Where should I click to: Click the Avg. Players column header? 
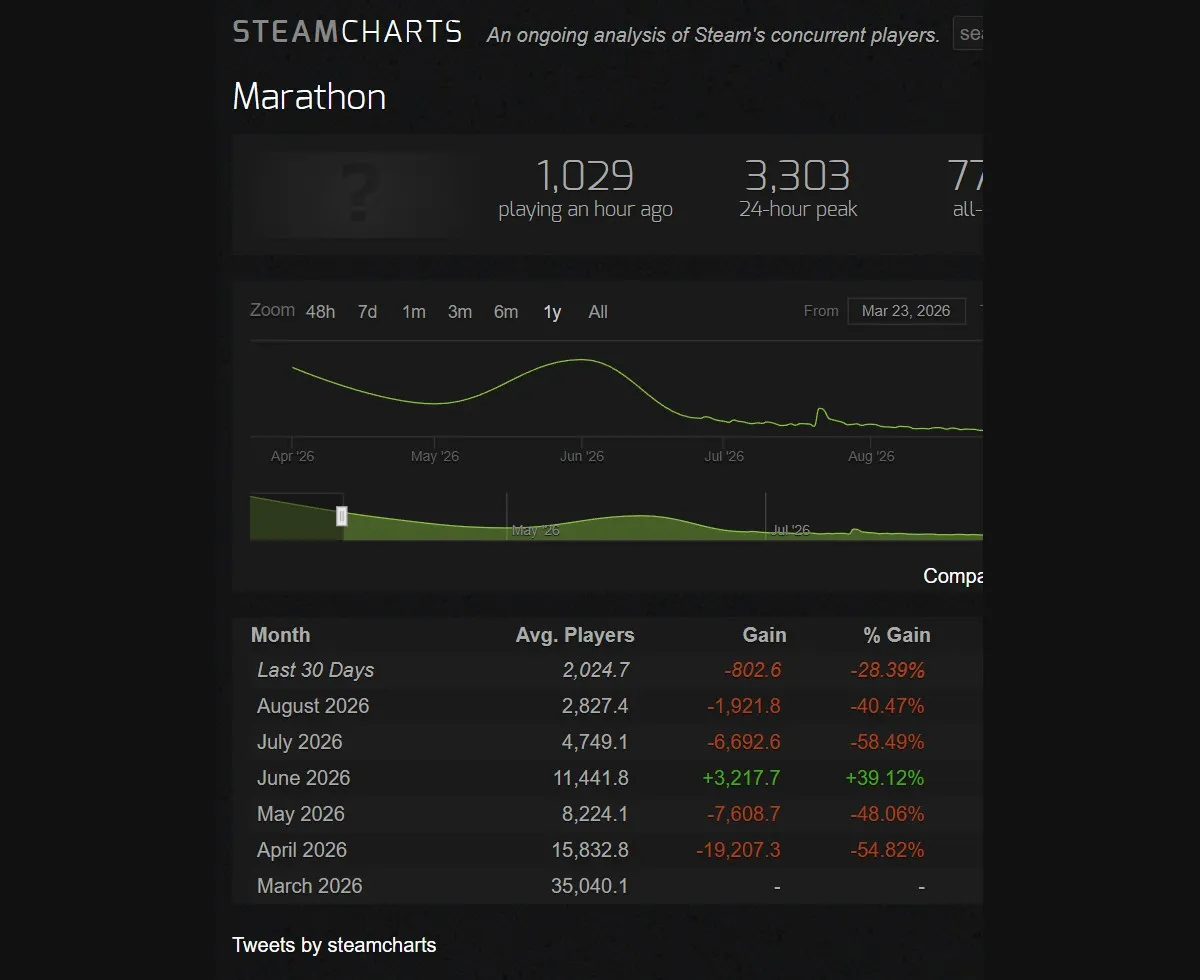click(x=575, y=635)
